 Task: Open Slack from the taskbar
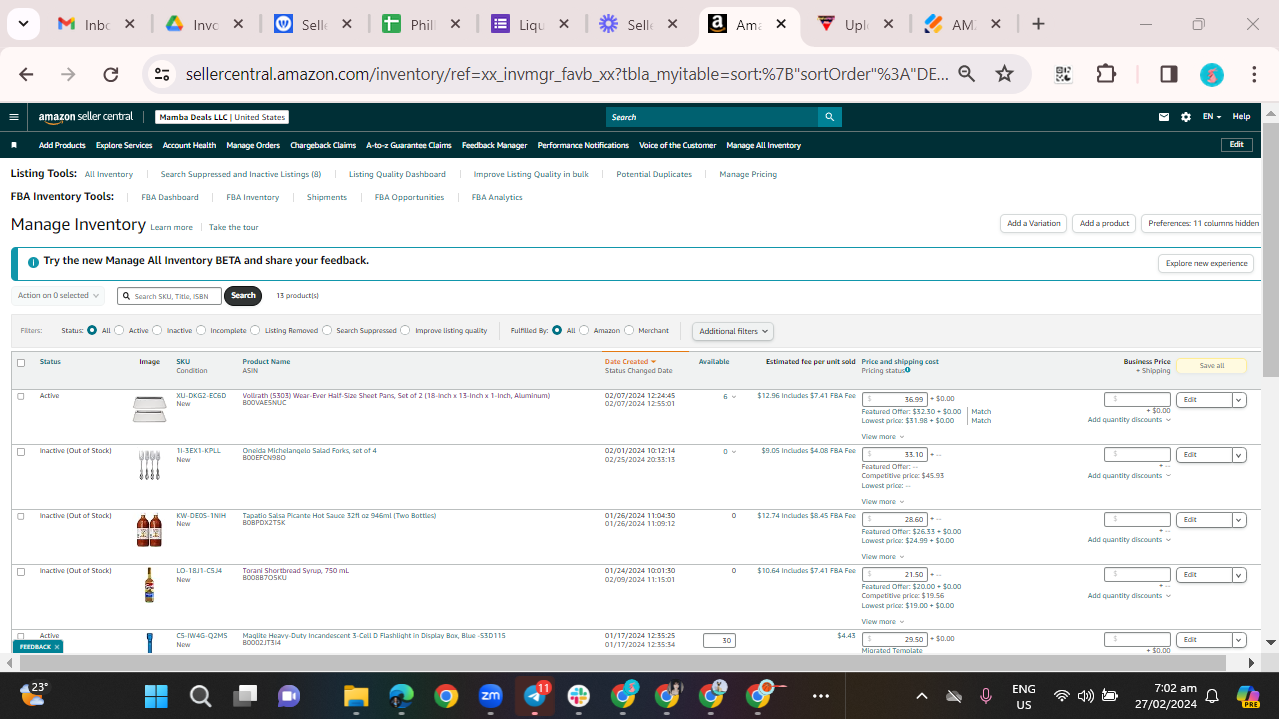point(579,696)
